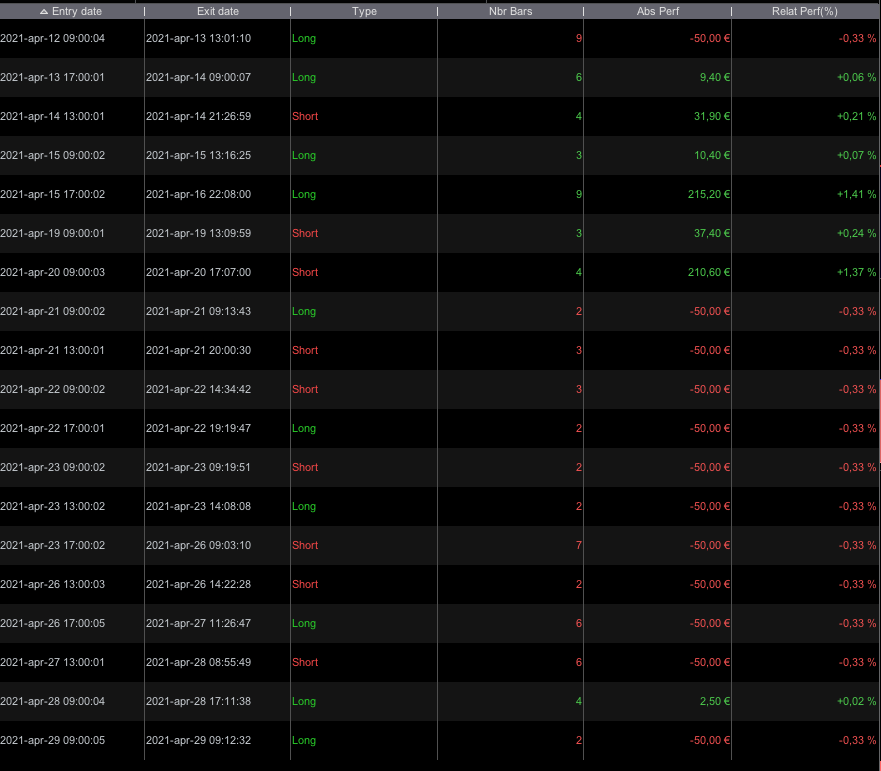The width and height of the screenshot is (881, 771).
Task: Select exit date 2021-apr-27 11:26:47
Action: [198, 623]
